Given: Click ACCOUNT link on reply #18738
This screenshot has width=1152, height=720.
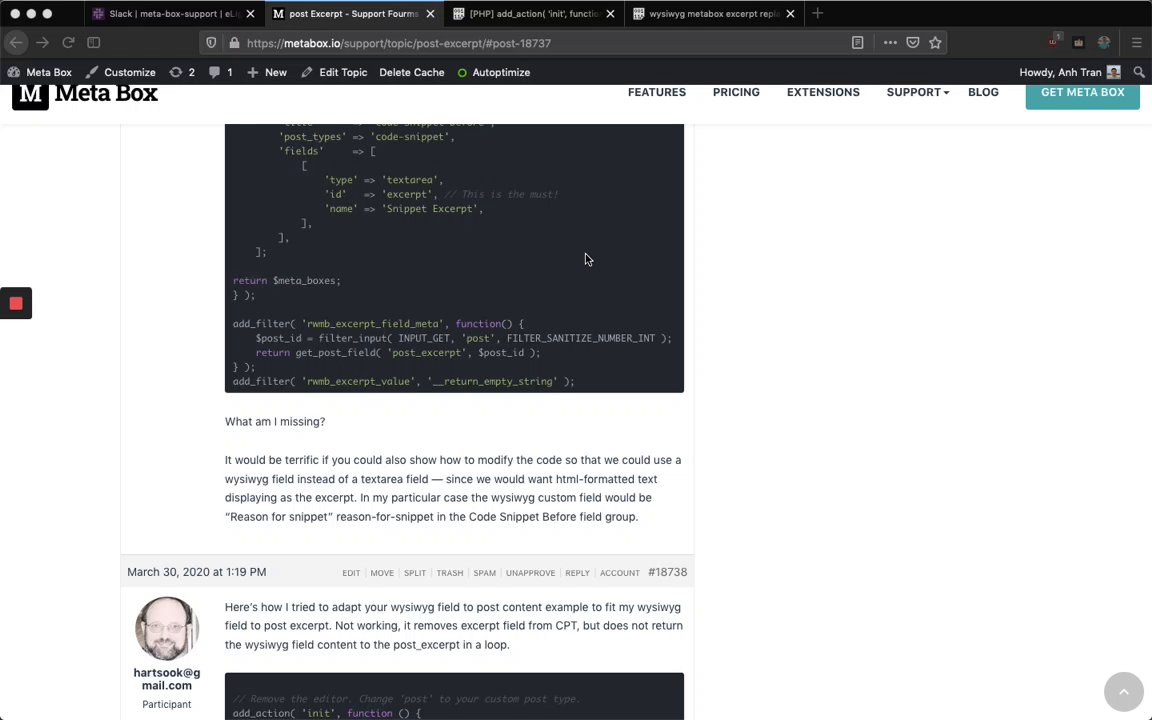Looking at the screenshot, I should coord(619,573).
